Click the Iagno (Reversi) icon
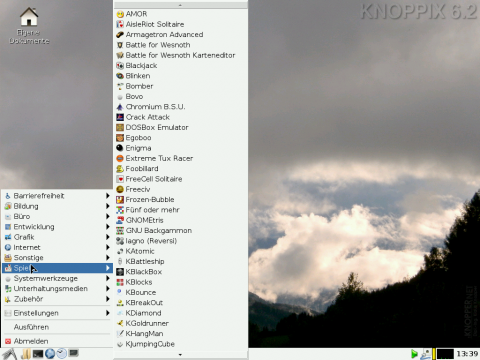The width and height of the screenshot is (480, 360). coord(120,241)
